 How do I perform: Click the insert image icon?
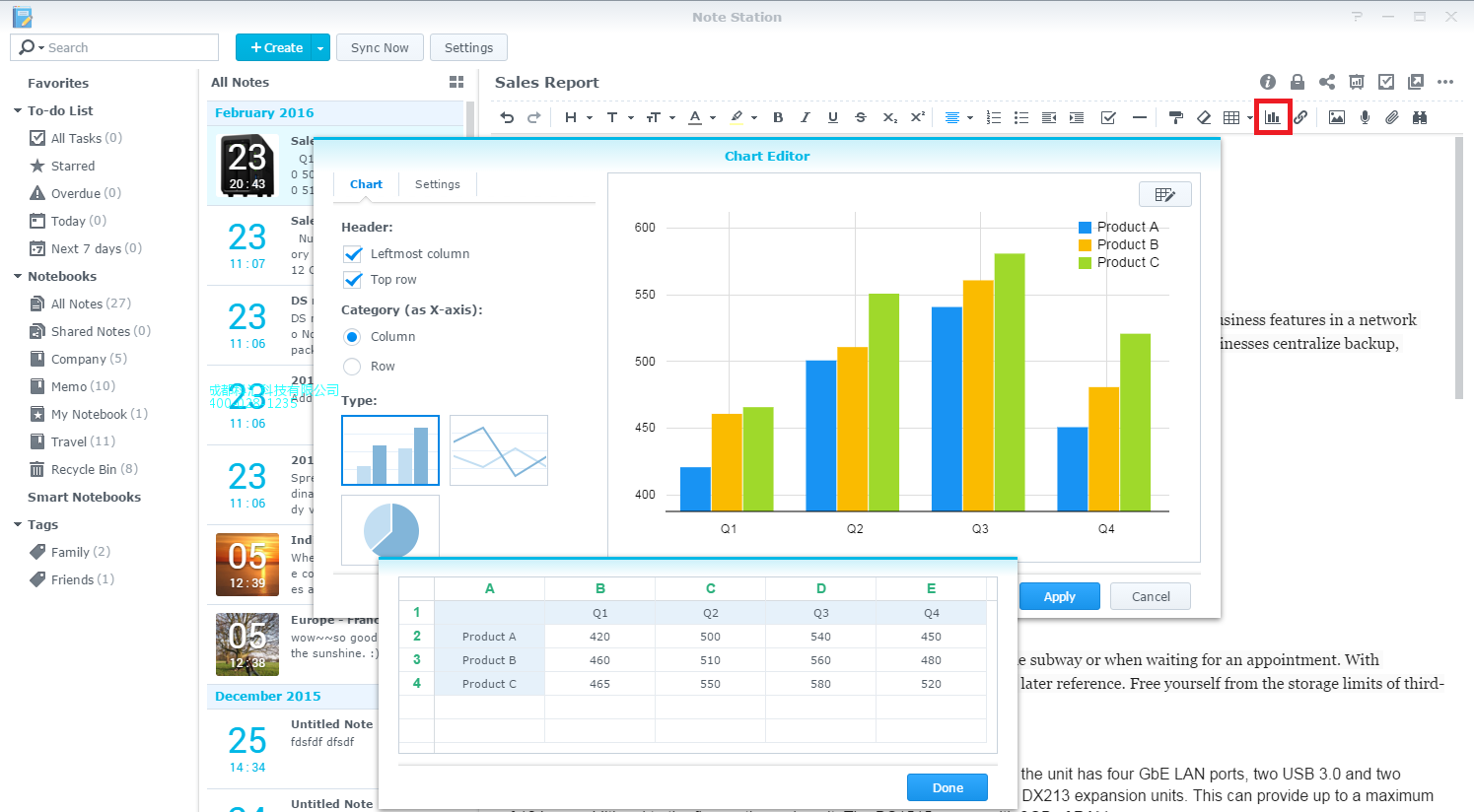(x=1337, y=117)
